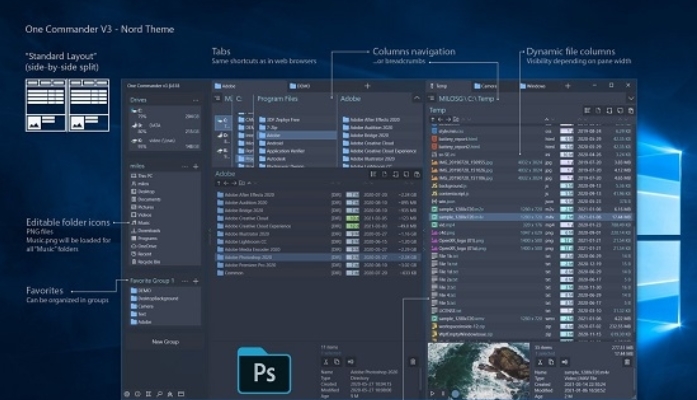Navigate forward in the Temp pane

tap(448, 119)
